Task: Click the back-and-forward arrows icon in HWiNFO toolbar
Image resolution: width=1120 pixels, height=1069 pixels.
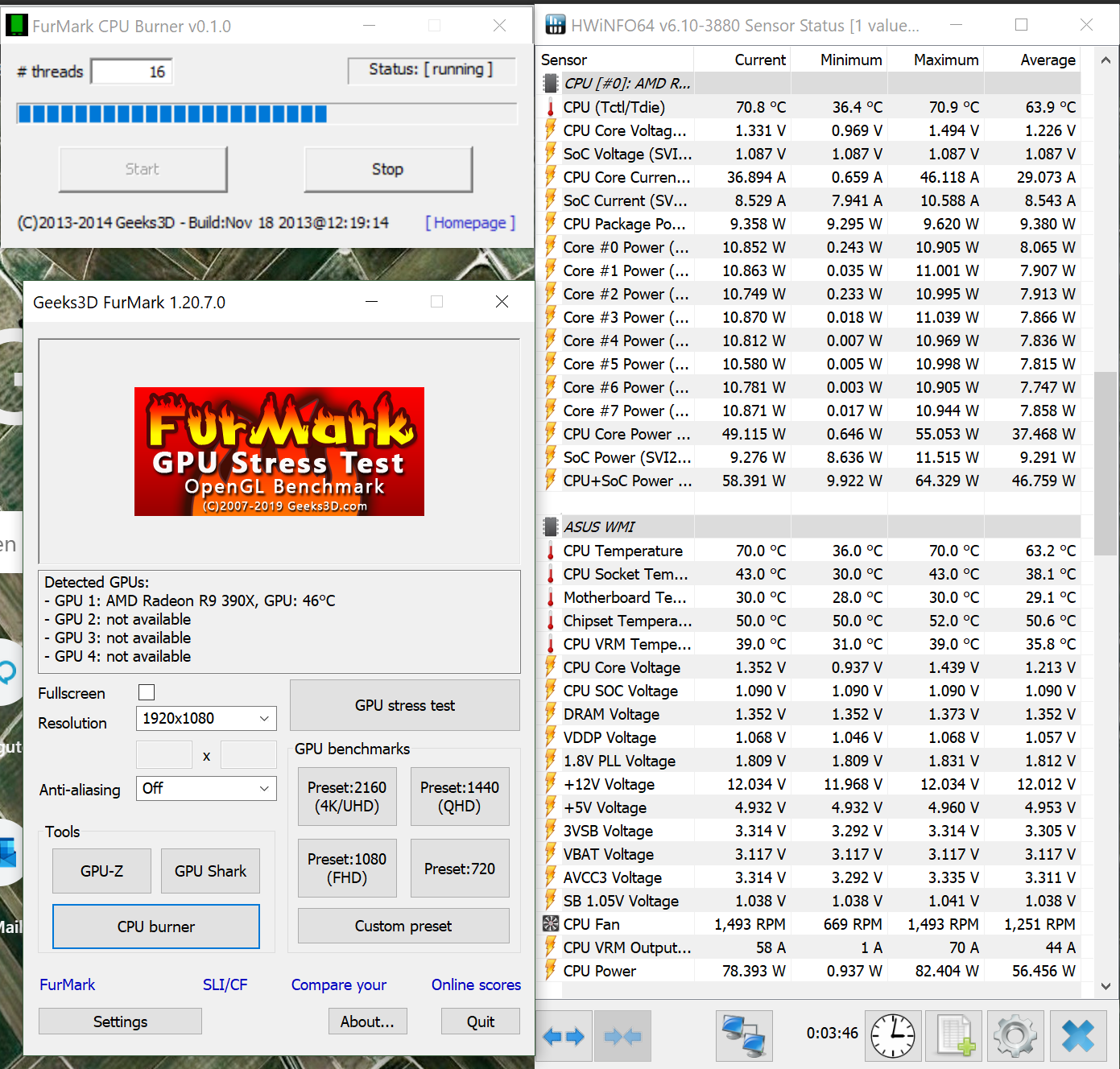Action: tap(564, 1036)
